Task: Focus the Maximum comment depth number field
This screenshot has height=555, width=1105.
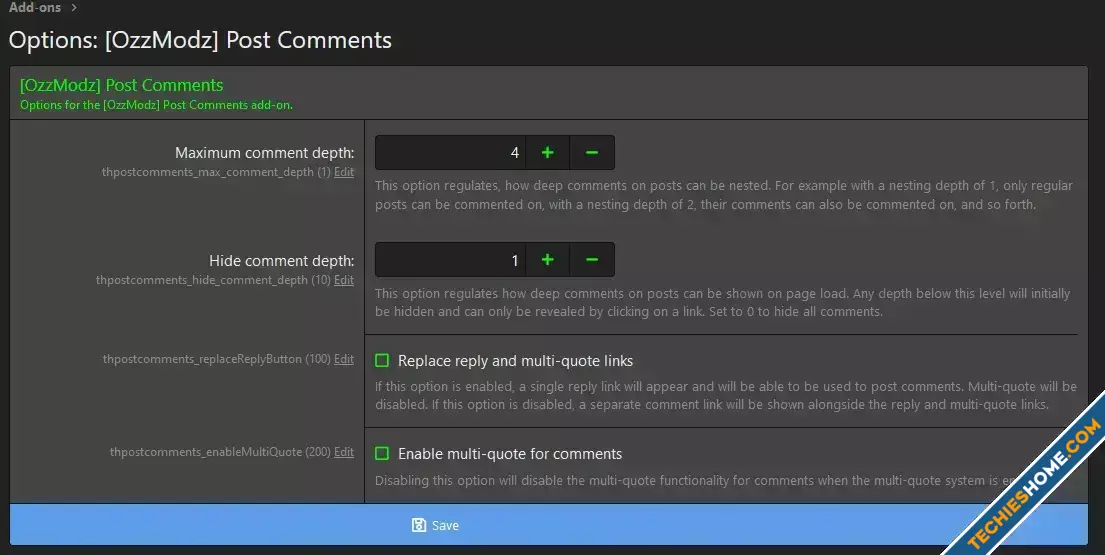Action: pos(450,153)
